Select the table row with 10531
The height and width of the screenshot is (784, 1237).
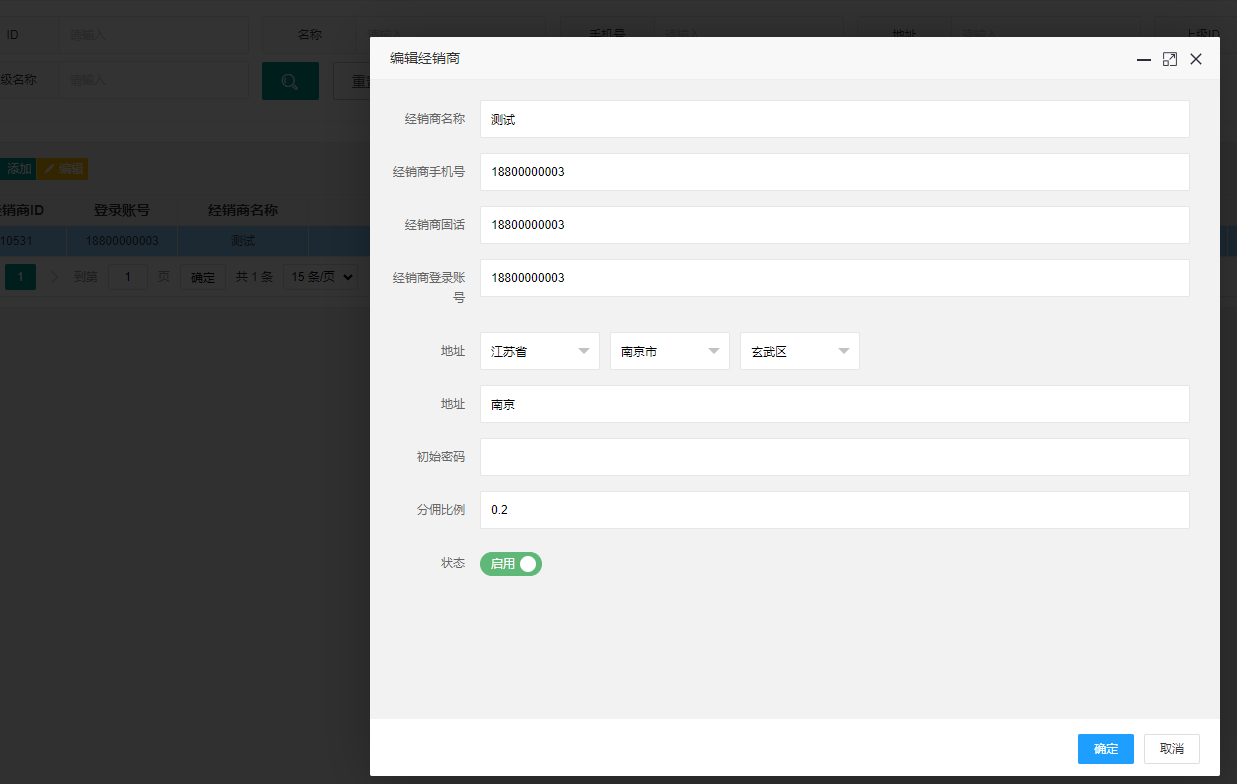click(185, 241)
